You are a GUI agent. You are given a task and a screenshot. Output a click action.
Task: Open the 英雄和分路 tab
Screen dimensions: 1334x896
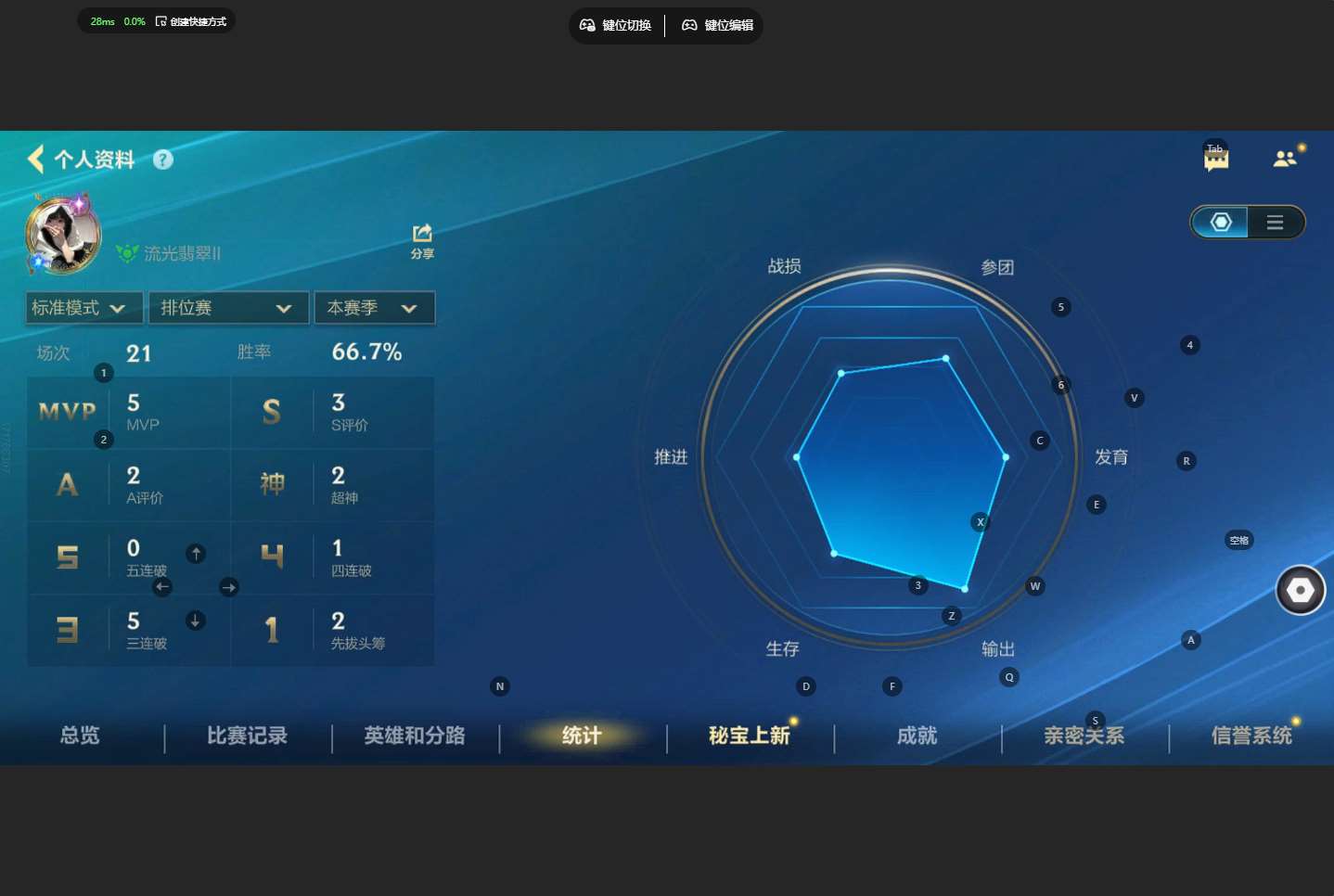tap(415, 736)
